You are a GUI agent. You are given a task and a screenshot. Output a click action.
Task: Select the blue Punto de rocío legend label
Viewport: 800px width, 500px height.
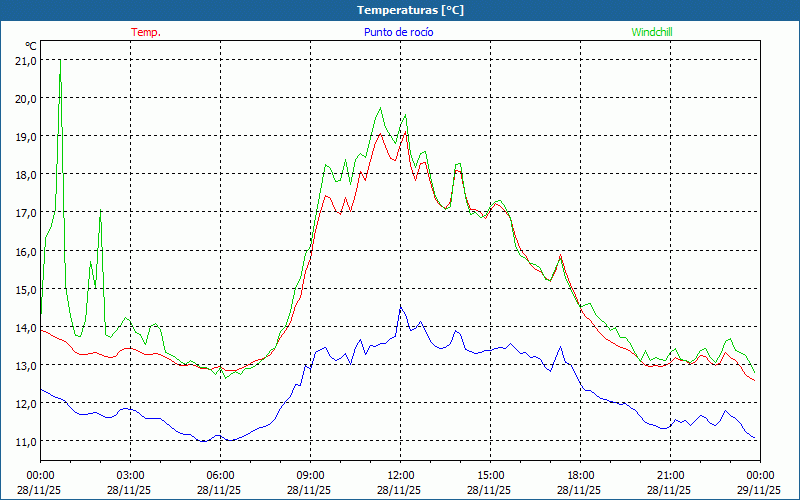point(398,32)
